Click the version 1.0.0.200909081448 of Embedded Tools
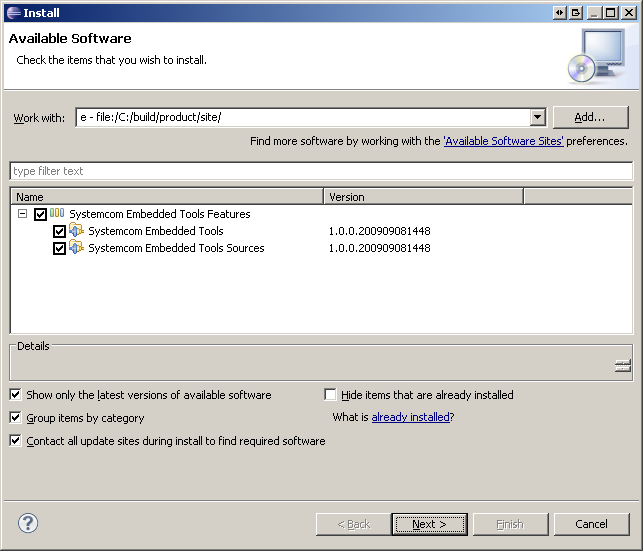Screen dimensions: 643x551 tap(380, 231)
